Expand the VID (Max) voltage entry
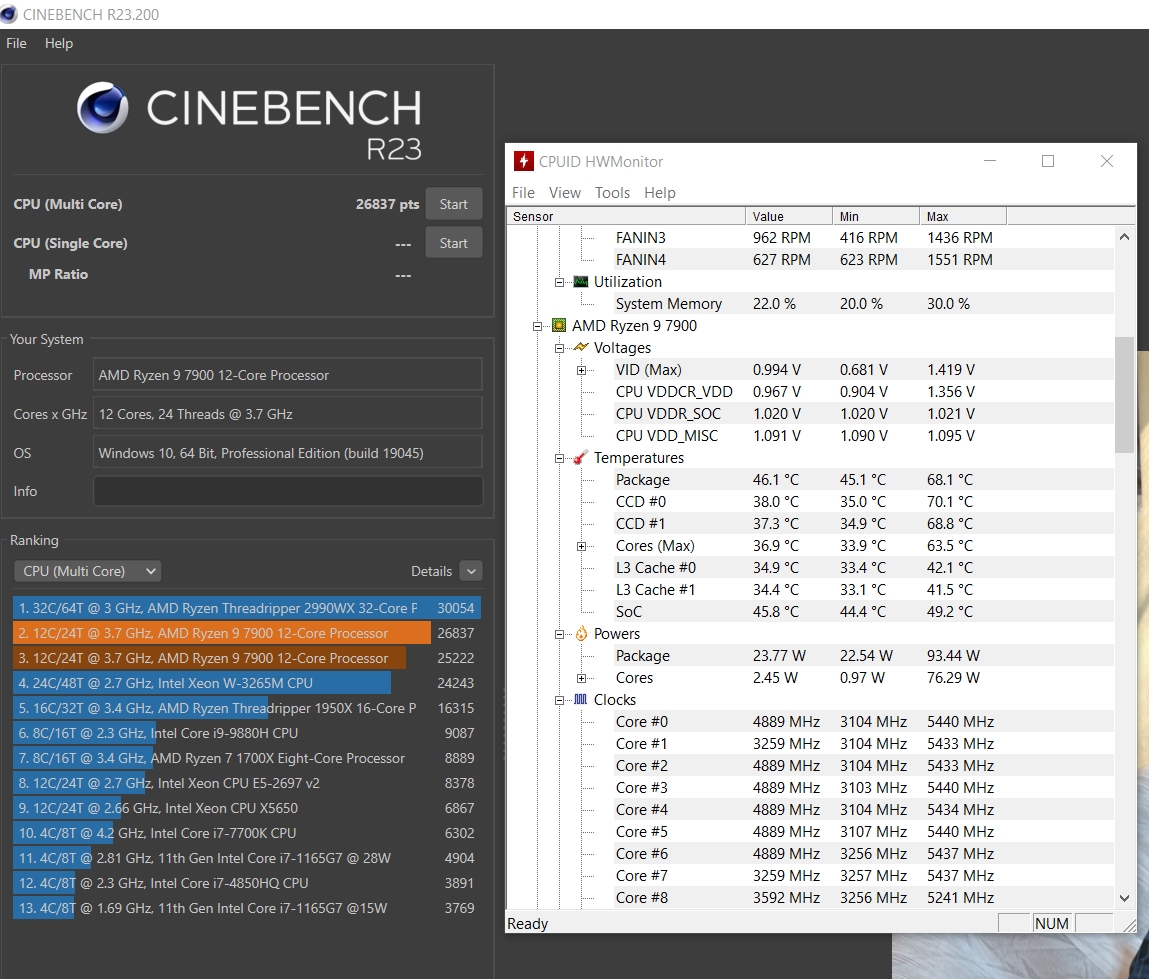 coord(582,370)
